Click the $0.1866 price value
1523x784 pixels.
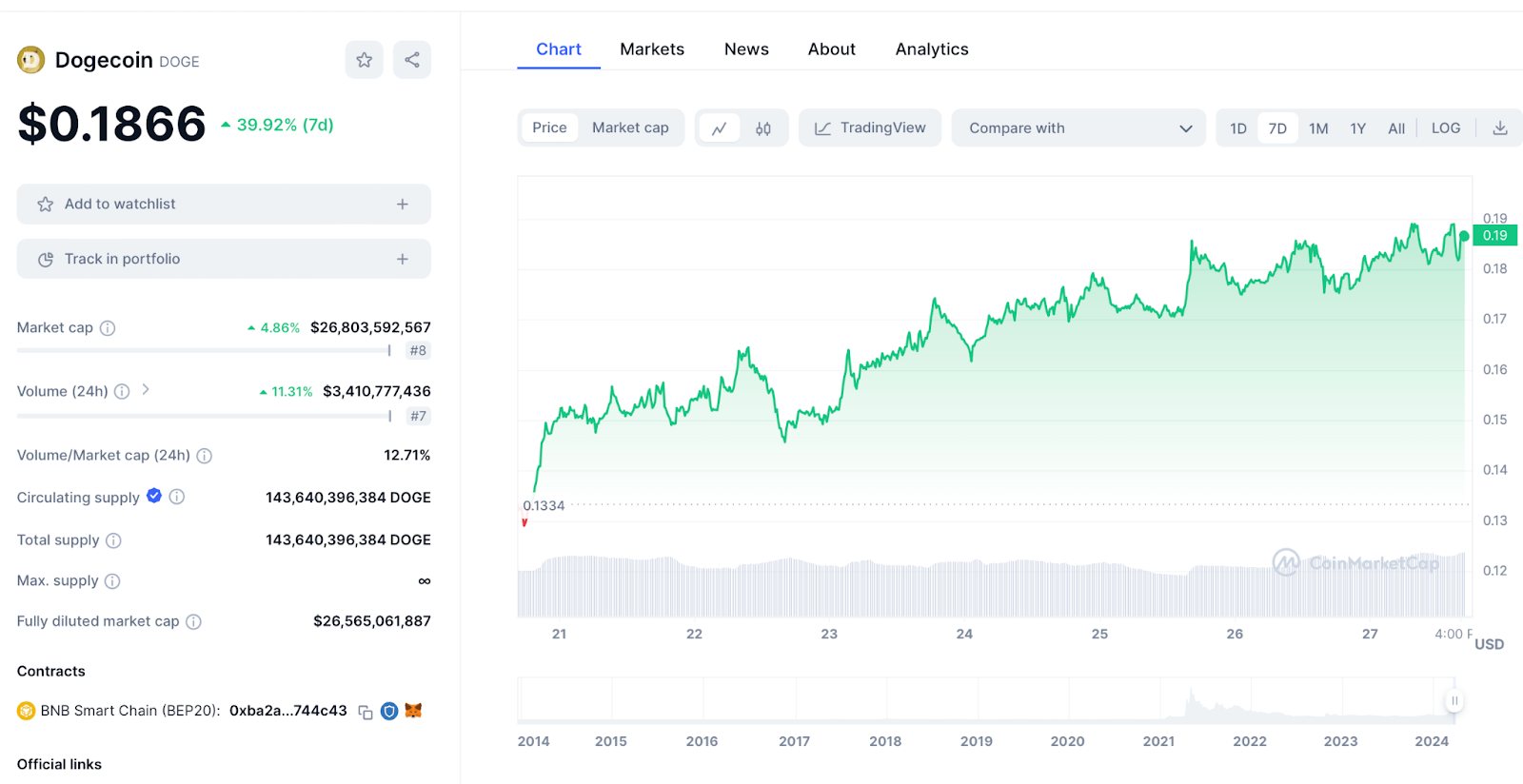(x=111, y=124)
